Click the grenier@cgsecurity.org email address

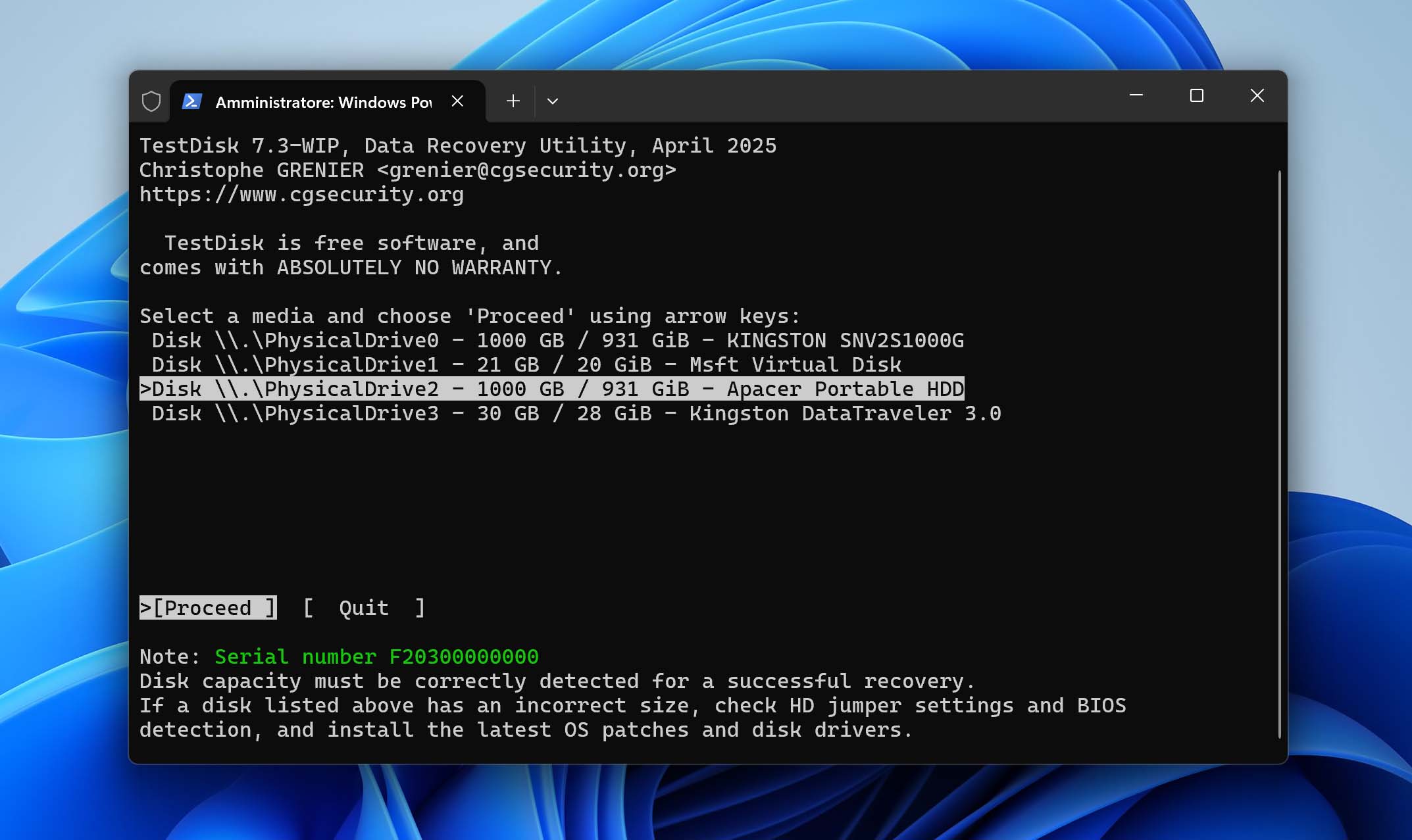pyautogui.click(x=526, y=170)
